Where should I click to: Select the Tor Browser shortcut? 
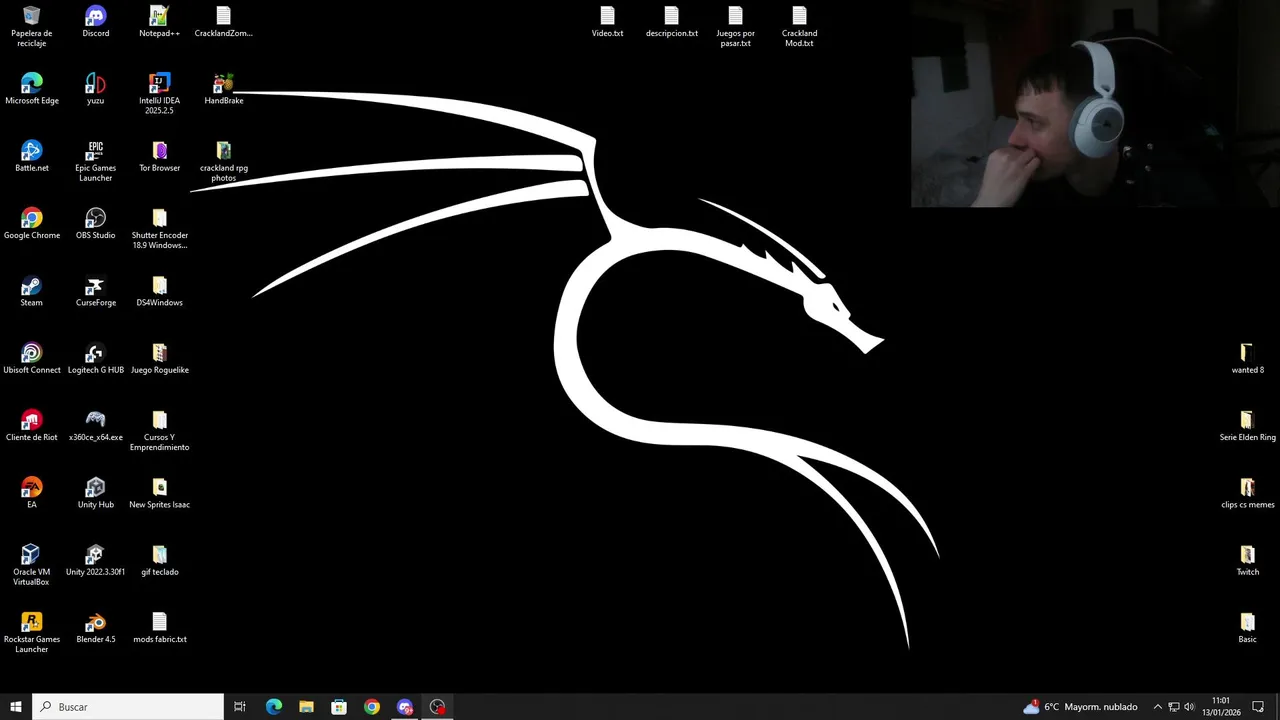[160, 156]
